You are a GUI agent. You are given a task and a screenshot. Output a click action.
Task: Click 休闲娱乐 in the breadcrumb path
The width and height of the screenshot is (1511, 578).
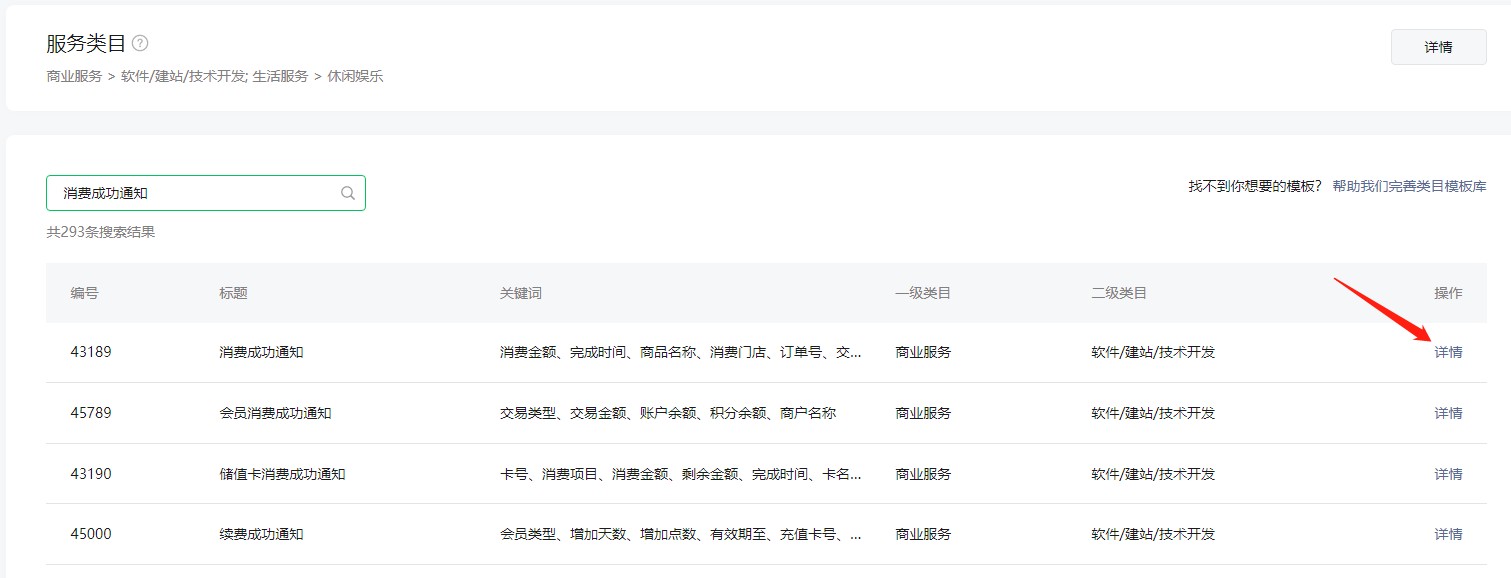click(353, 75)
